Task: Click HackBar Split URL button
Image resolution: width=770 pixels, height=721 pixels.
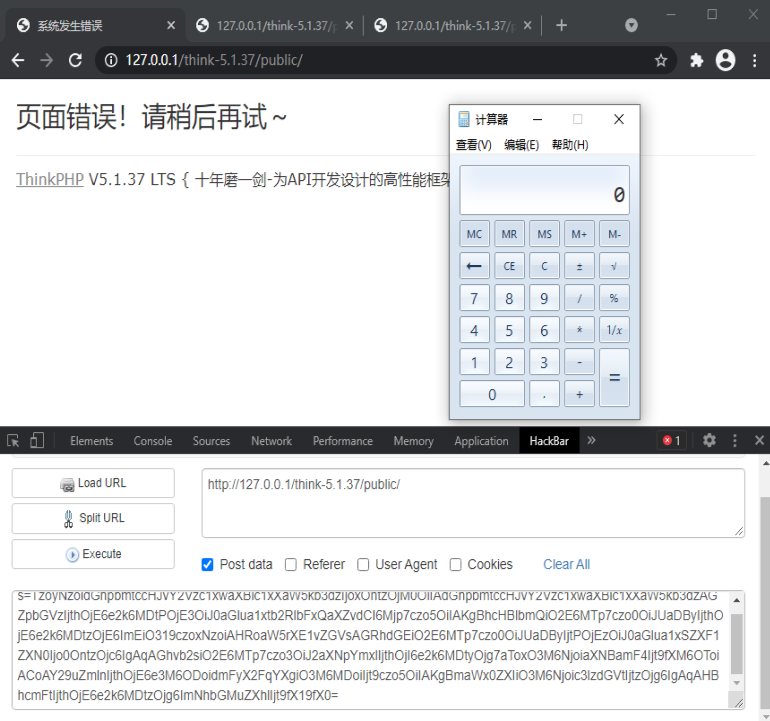Action: click(x=93, y=518)
